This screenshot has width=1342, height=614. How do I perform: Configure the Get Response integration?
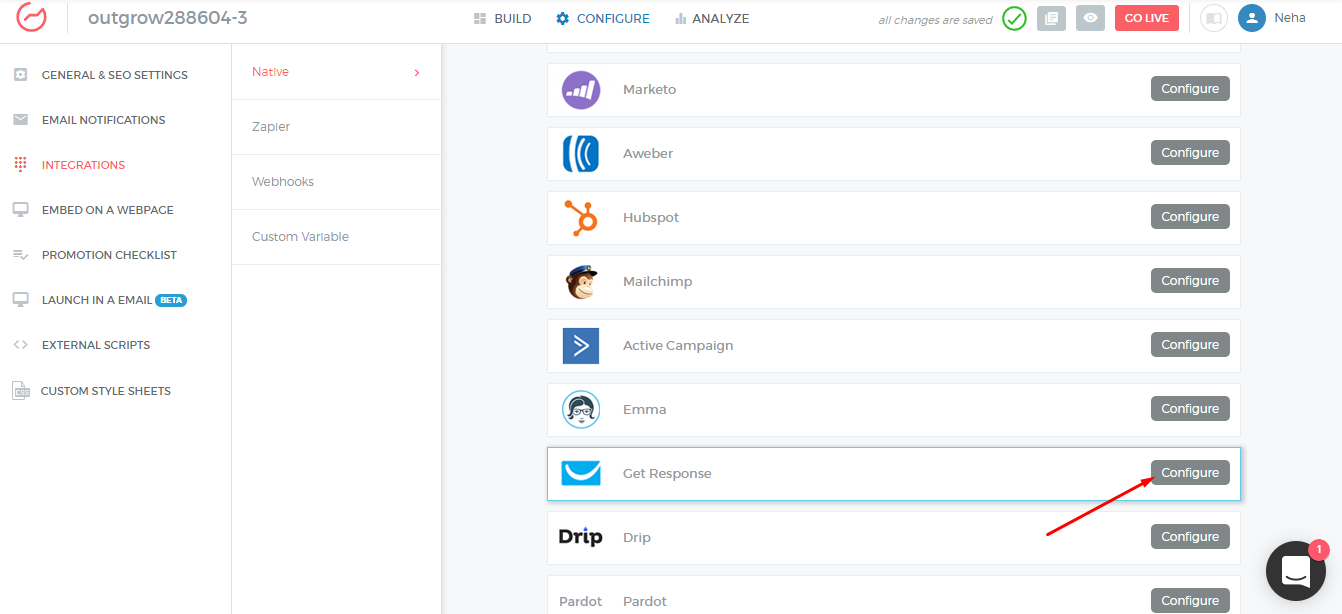(1190, 473)
